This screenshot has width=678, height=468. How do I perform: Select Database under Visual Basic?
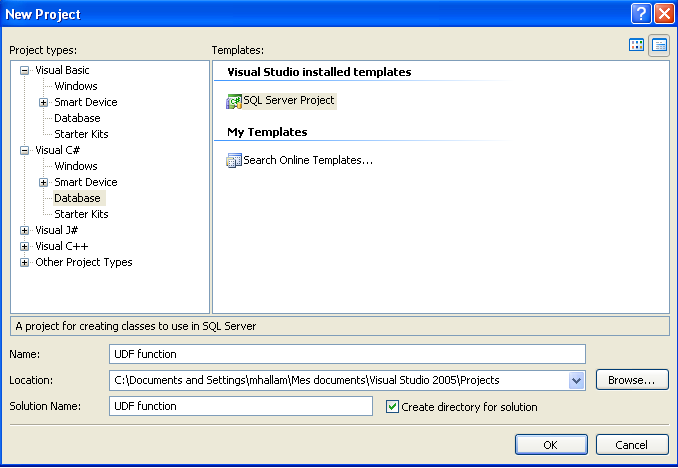pos(77,118)
